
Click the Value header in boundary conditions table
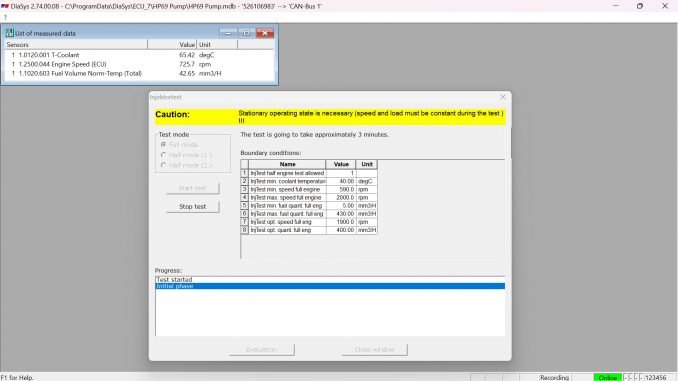tap(341, 164)
